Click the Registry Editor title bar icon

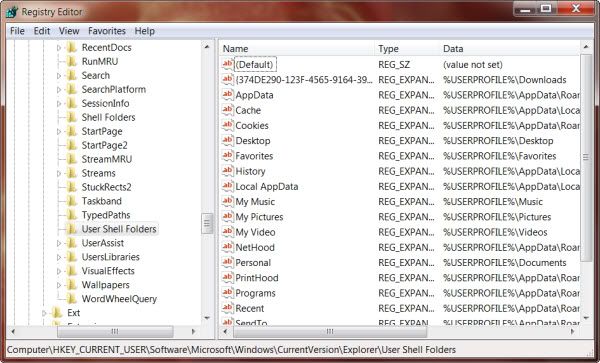[12, 11]
